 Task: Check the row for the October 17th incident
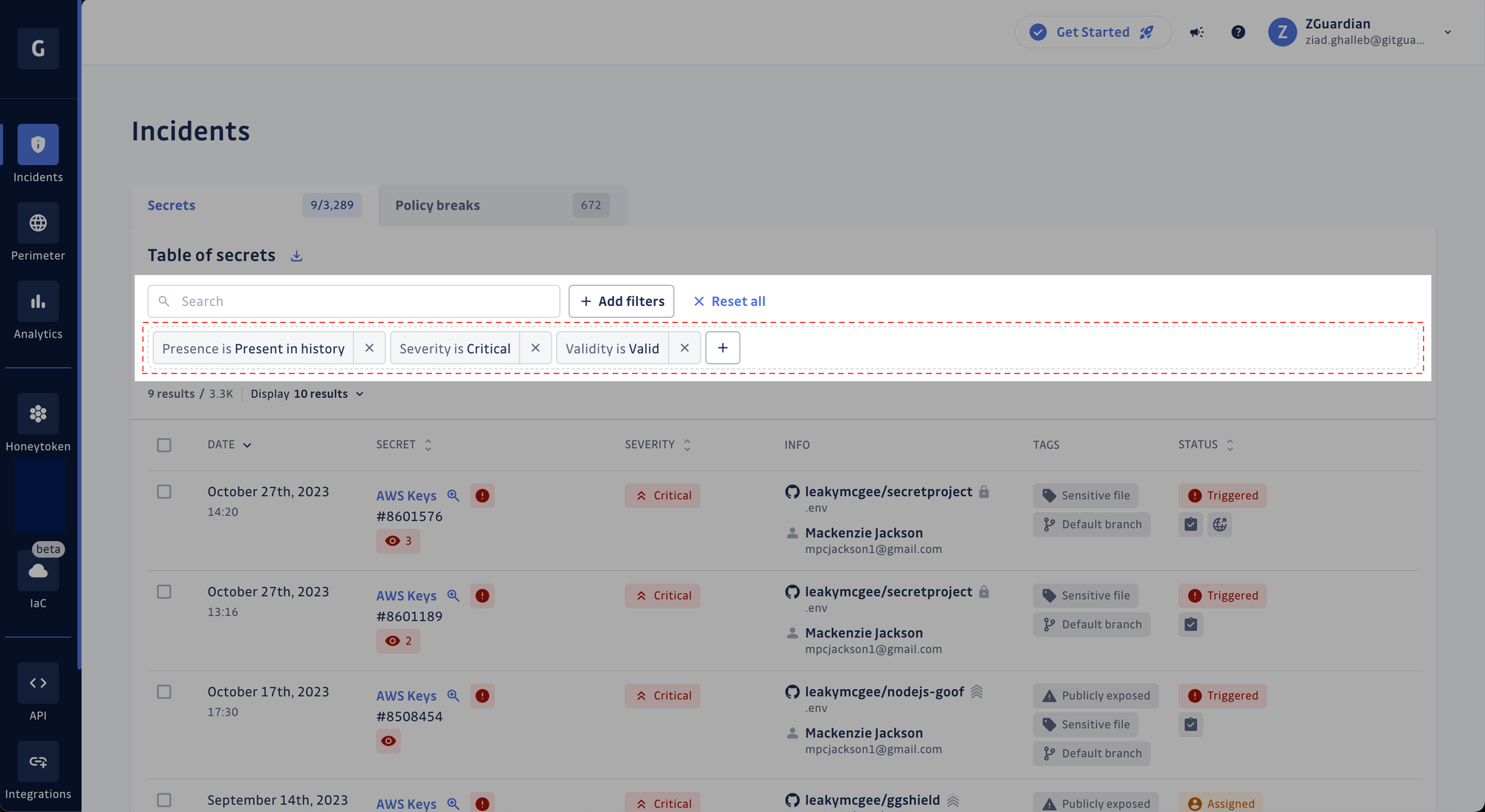(164, 691)
